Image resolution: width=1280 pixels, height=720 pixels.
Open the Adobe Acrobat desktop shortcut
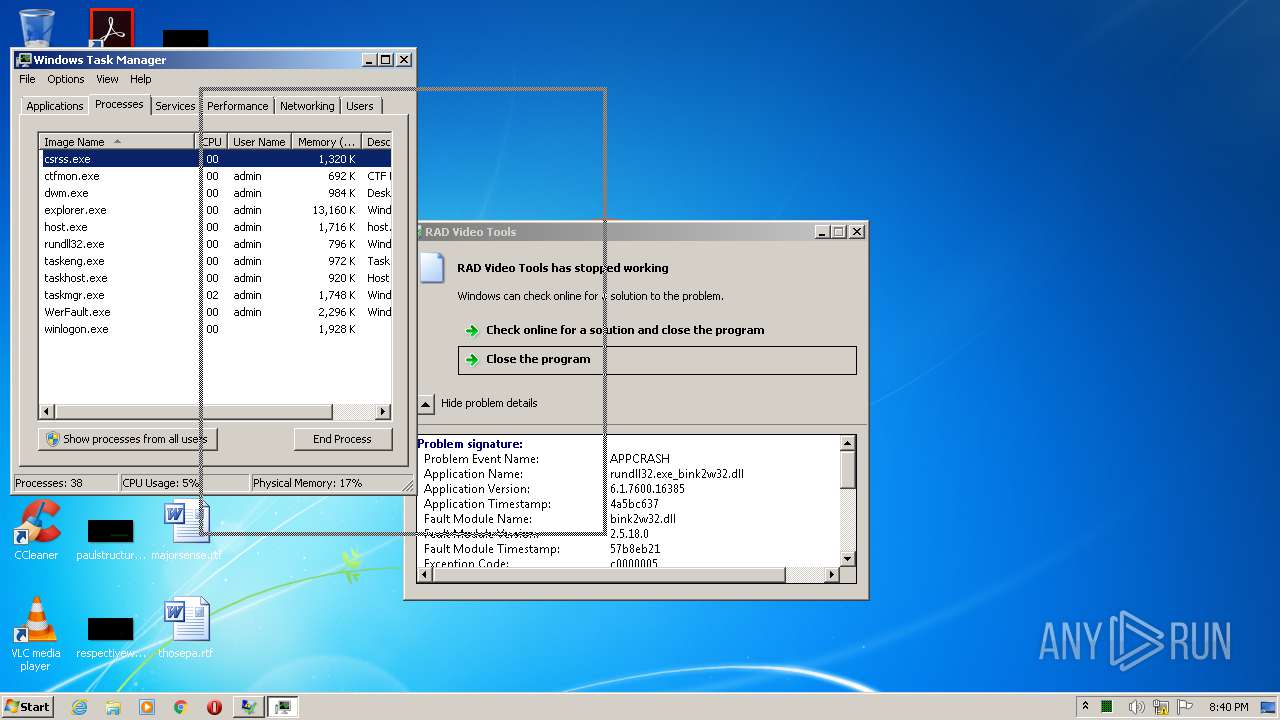(111, 29)
